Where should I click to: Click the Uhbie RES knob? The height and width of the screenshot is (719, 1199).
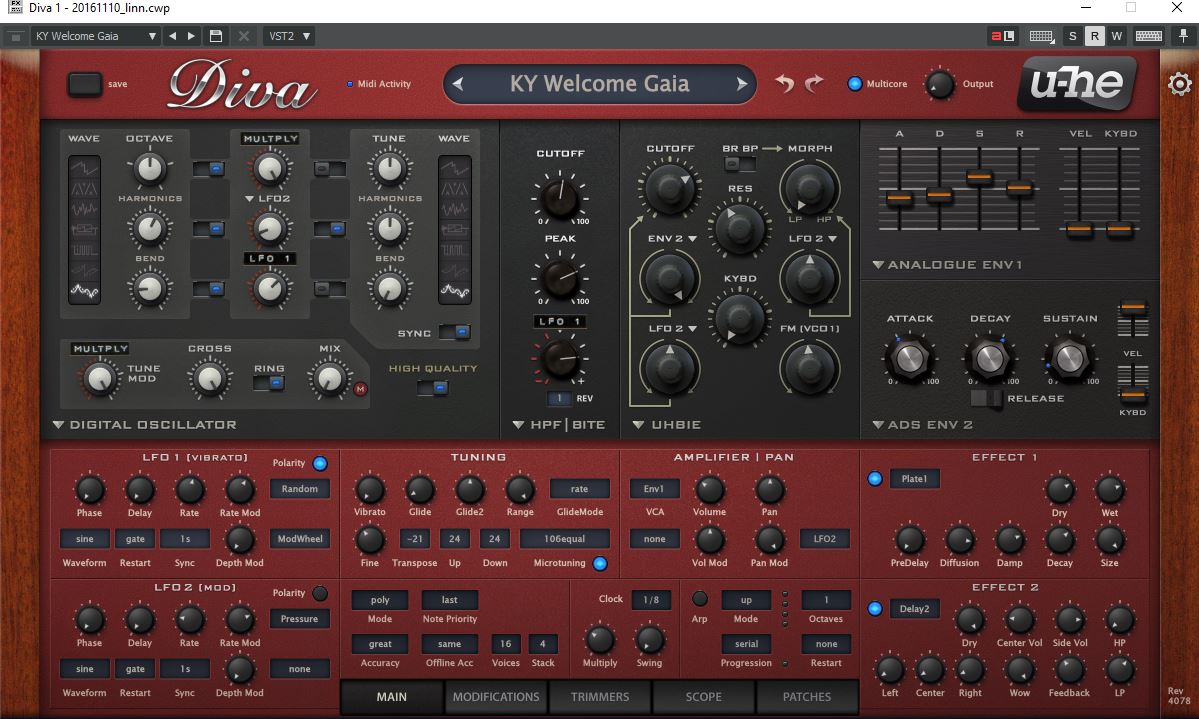(x=739, y=227)
